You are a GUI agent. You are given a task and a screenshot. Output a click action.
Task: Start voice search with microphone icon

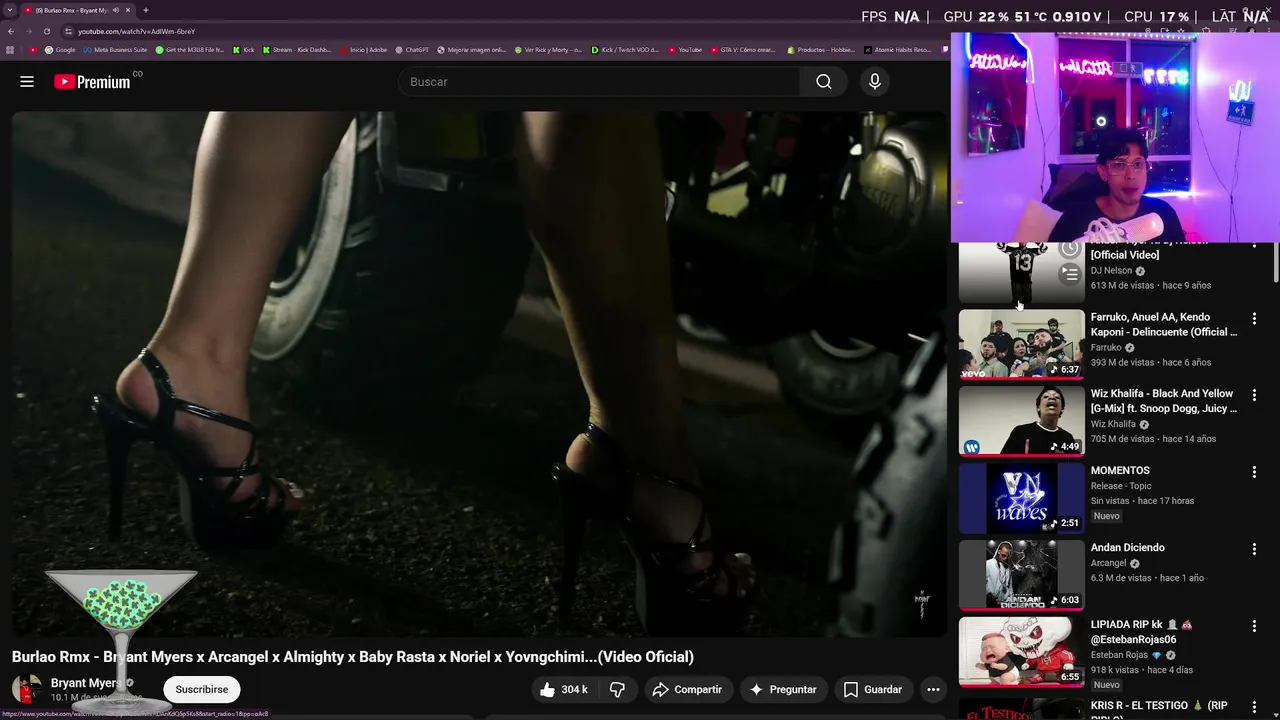point(875,82)
